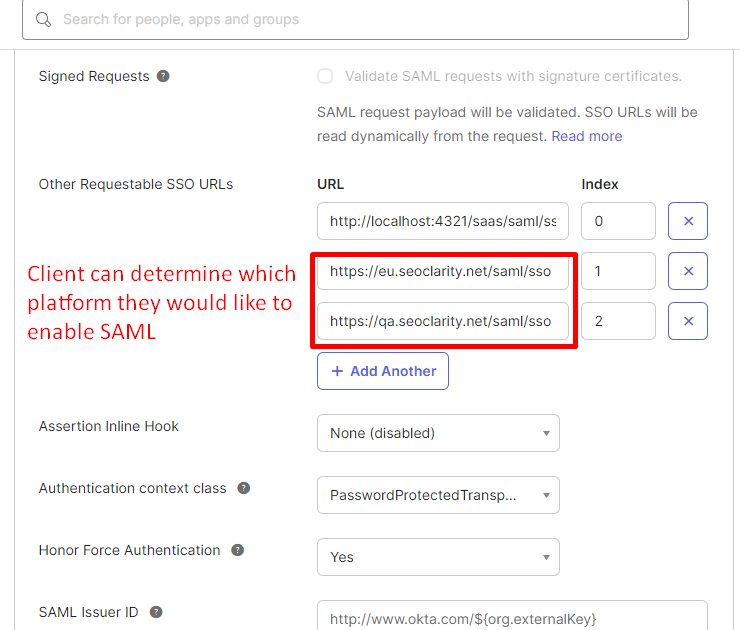
Task: Click SAML Issuer ID help icon
Action: [x=156, y=612]
